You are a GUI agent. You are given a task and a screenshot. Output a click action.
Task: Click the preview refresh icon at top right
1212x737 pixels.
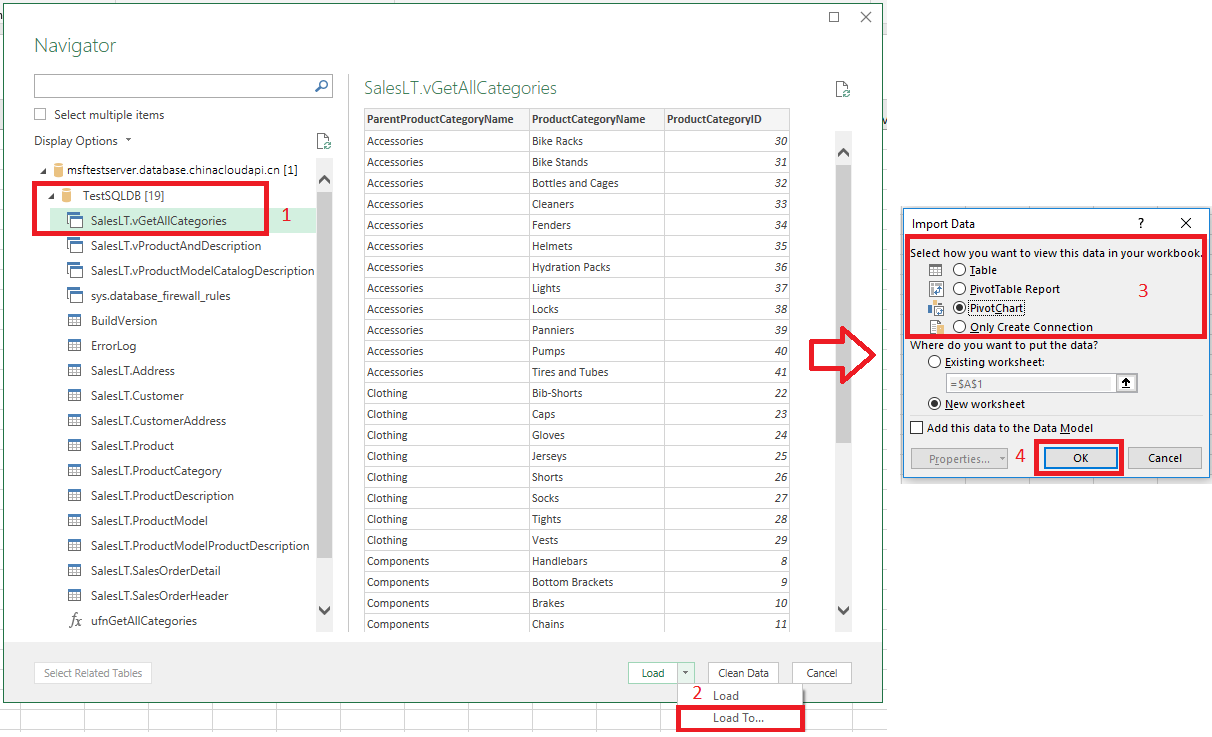[842, 89]
